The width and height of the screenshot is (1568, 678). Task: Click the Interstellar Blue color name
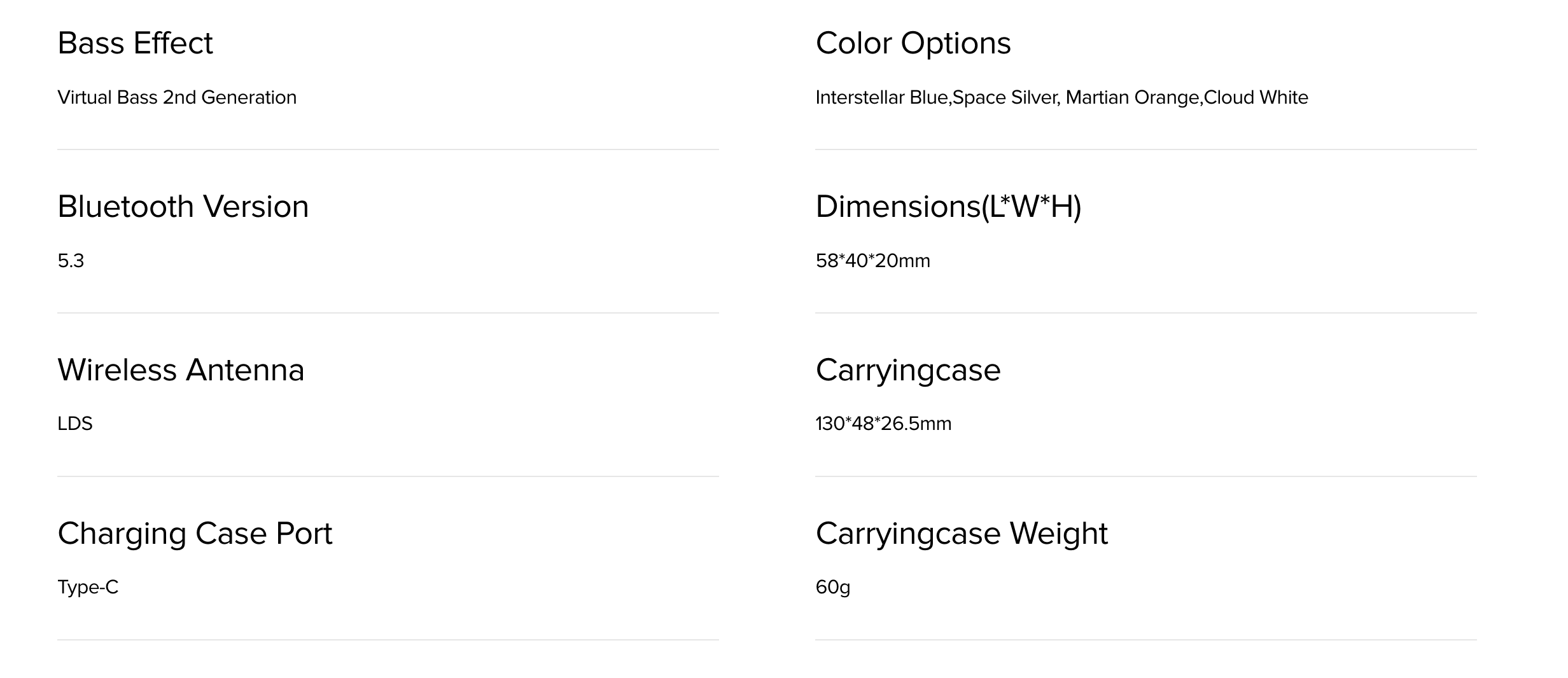[882, 97]
